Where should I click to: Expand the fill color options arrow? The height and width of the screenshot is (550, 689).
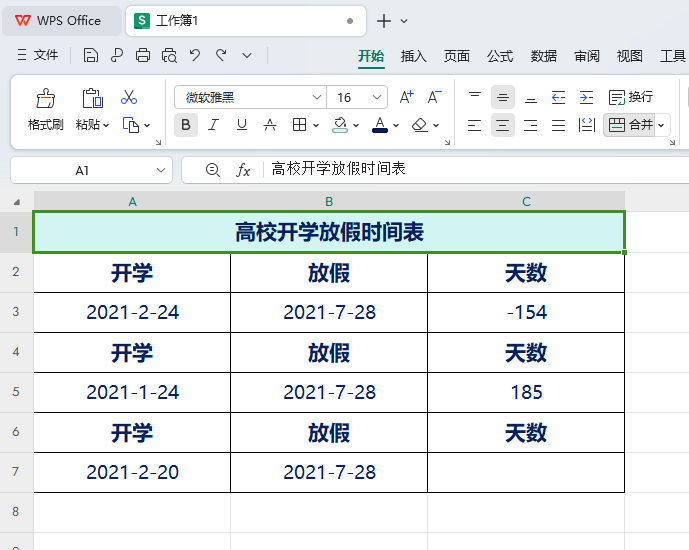[356, 126]
